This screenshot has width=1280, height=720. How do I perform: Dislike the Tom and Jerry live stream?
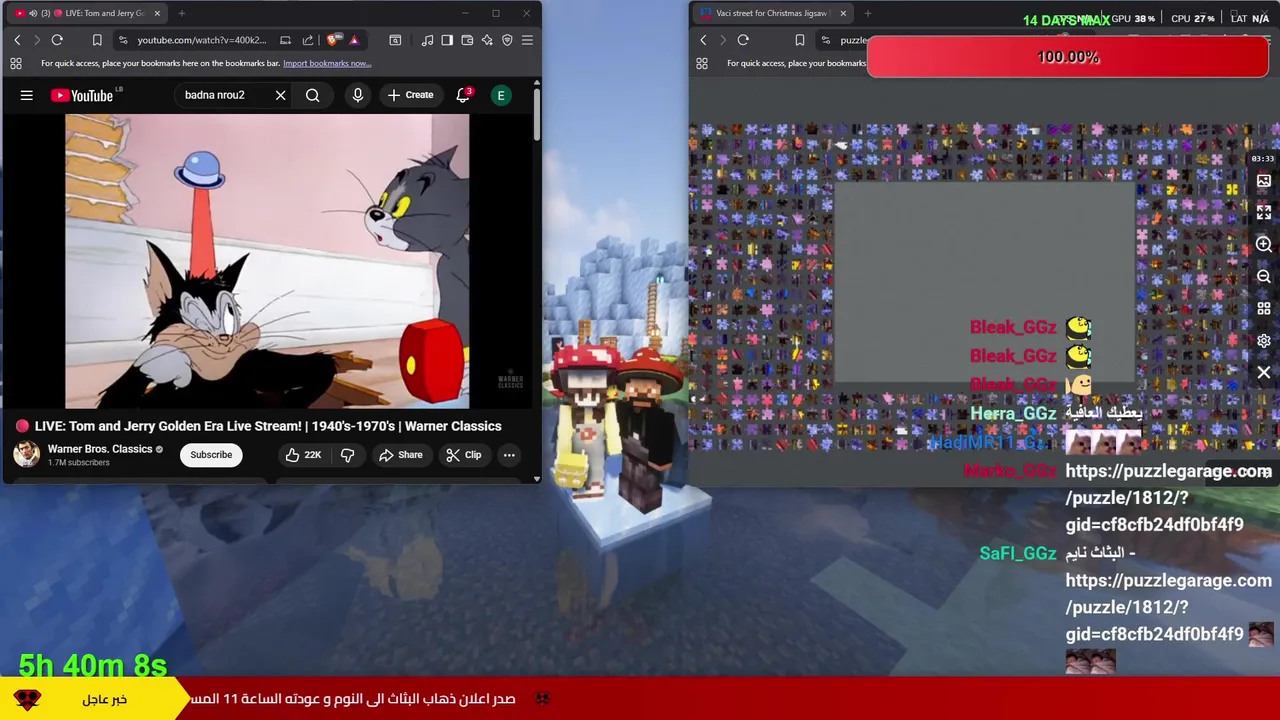pyautogui.click(x=347, y=455)
